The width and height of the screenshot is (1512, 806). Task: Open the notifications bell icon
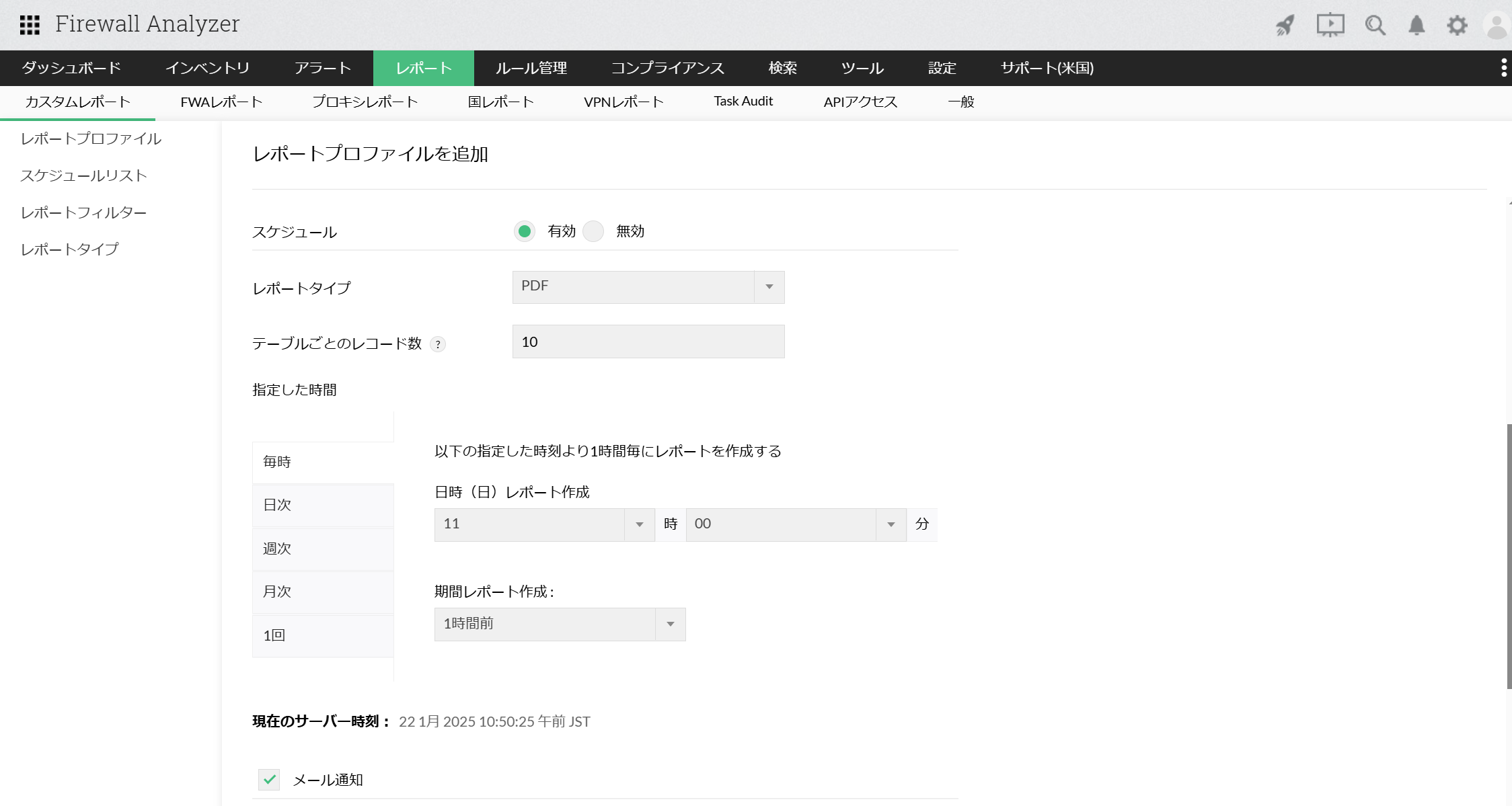1416,26
